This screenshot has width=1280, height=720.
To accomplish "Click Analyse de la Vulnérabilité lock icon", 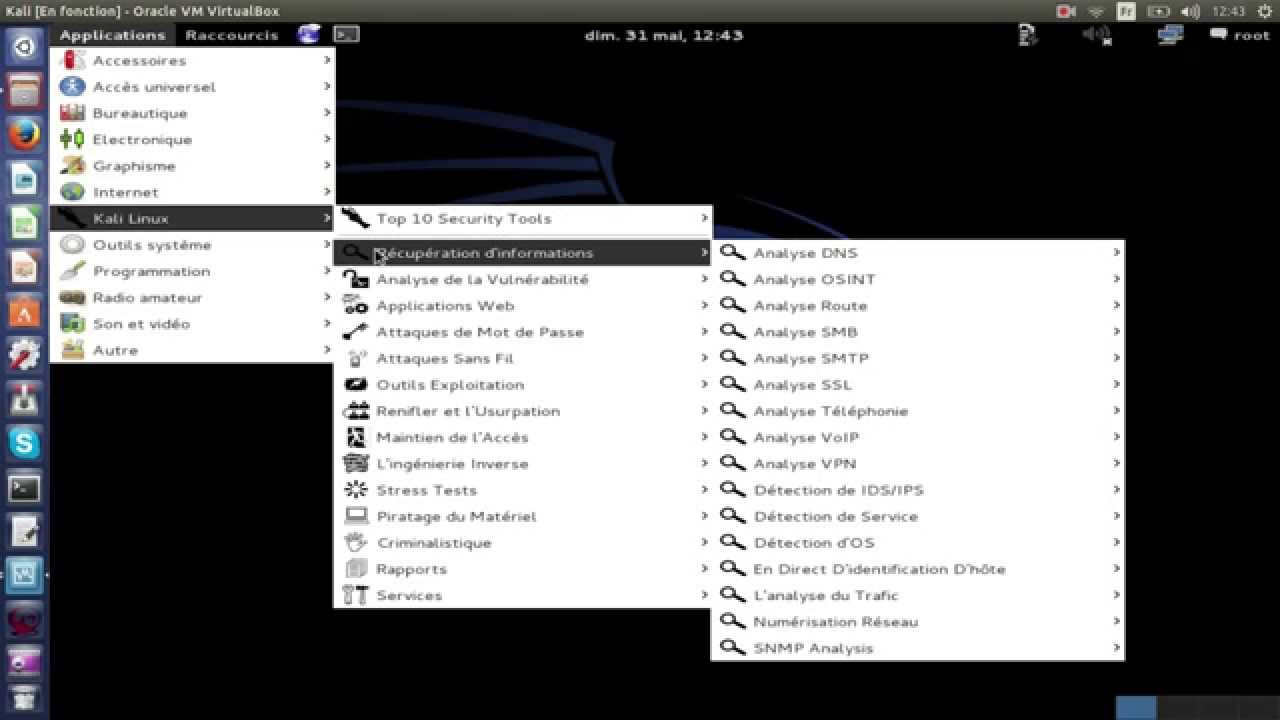I will (x=356, y=279).
